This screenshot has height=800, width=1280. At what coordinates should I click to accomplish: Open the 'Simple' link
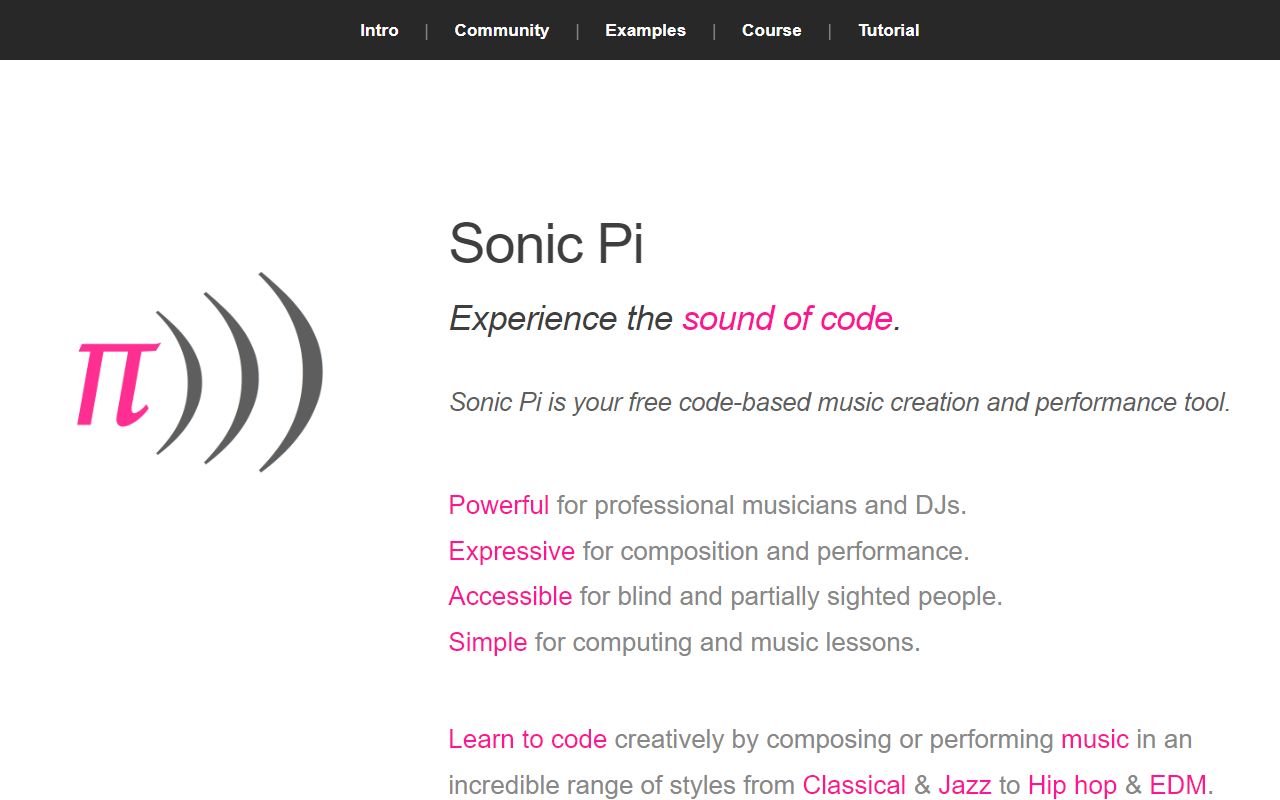click(x=487, y=642)
